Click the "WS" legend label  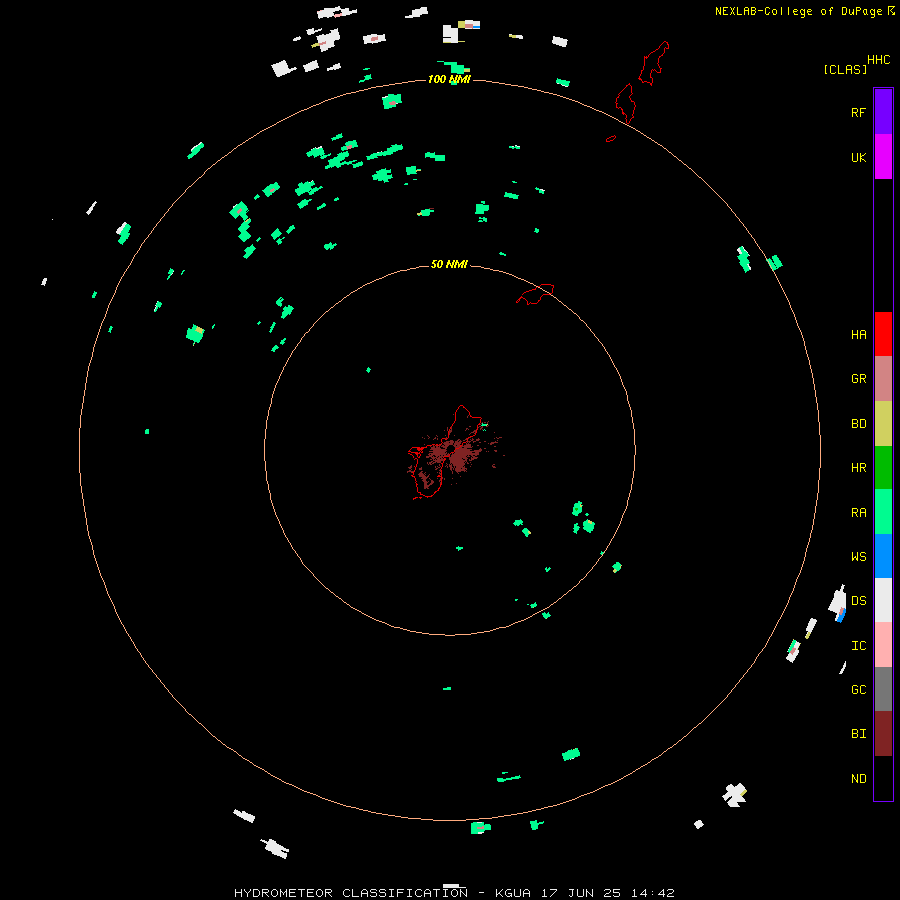(858, 557)
